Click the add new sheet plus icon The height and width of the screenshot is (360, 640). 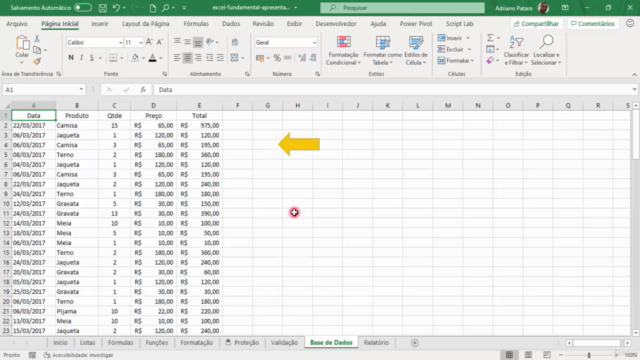[415, 343]
